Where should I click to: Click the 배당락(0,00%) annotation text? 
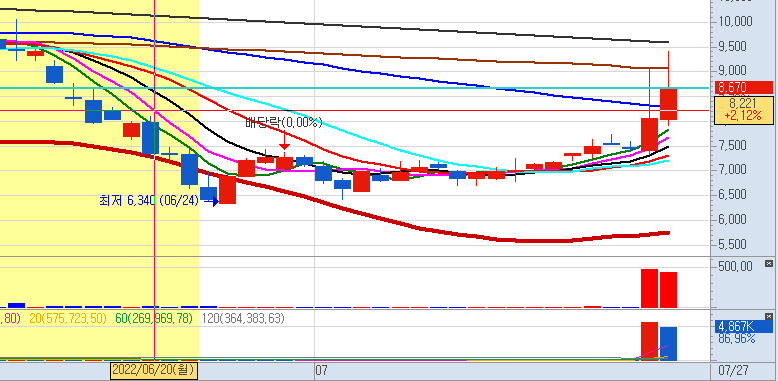[284, 123]
